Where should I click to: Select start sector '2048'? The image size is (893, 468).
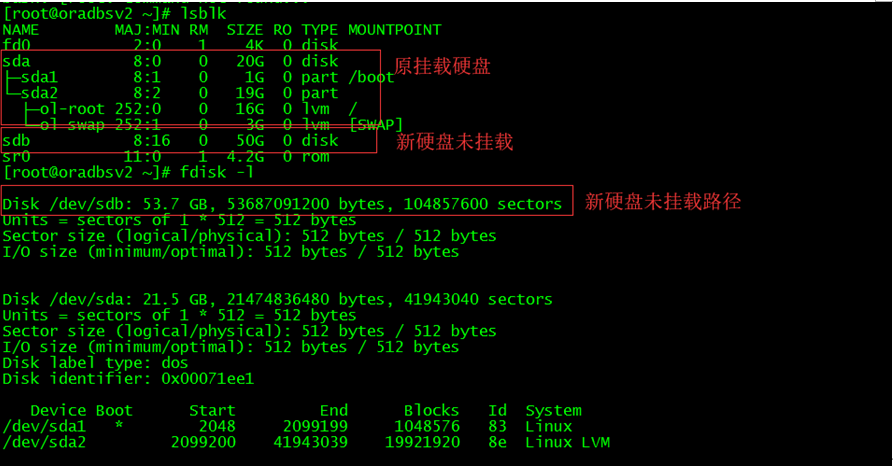[217, 426]
